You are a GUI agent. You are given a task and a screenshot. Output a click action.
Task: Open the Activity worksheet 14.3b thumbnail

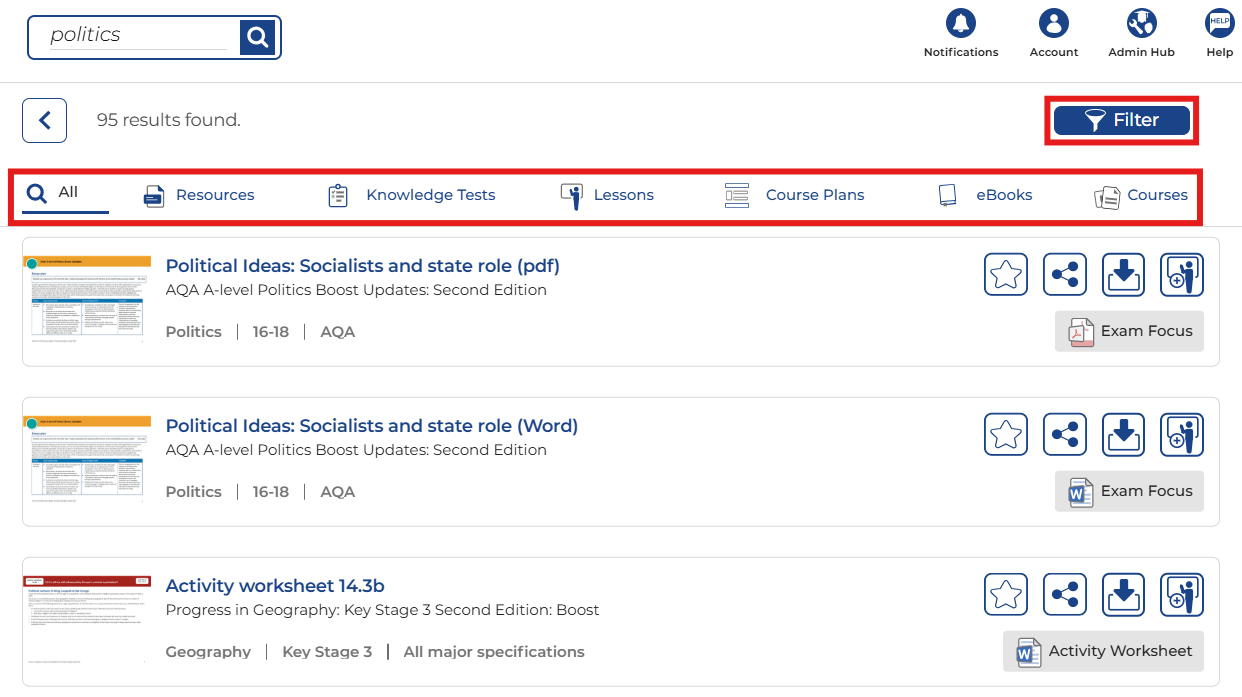pyautogui.click(x=87, y=620)
